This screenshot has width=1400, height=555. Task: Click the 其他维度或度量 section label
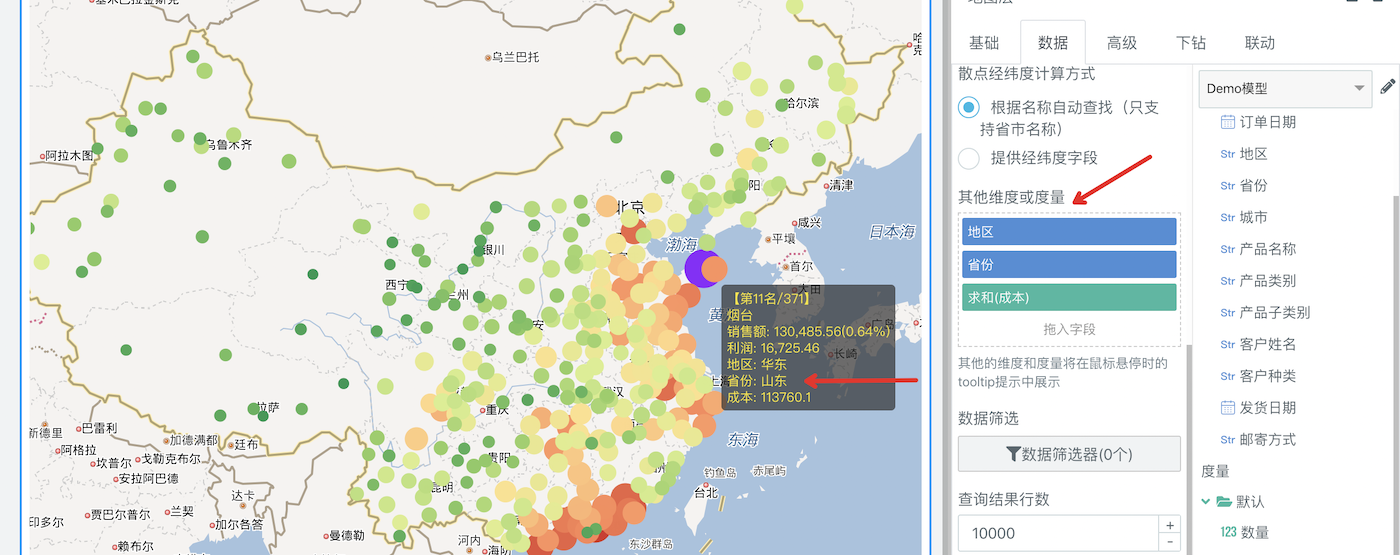click(x=1012, y=198)
